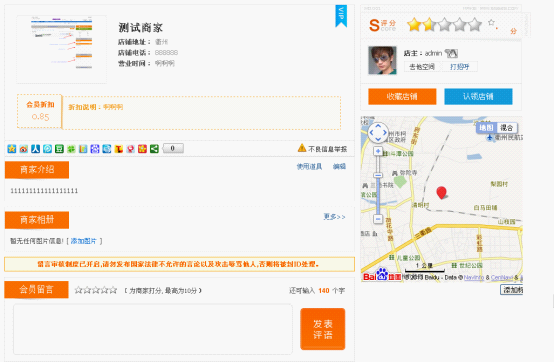Open green more-share options icon
This screenshot has height=362, width=554.
[x=154, y=149]
